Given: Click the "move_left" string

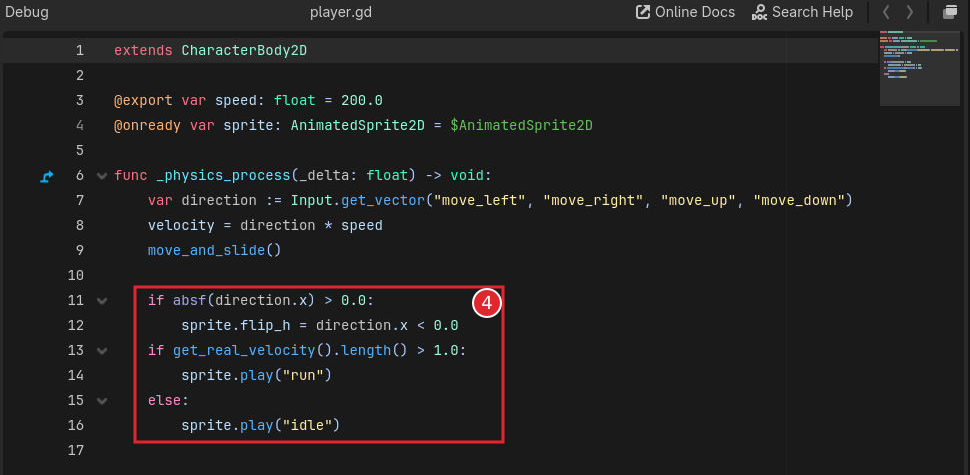Looking at the screenshot, I should [480, 200].
